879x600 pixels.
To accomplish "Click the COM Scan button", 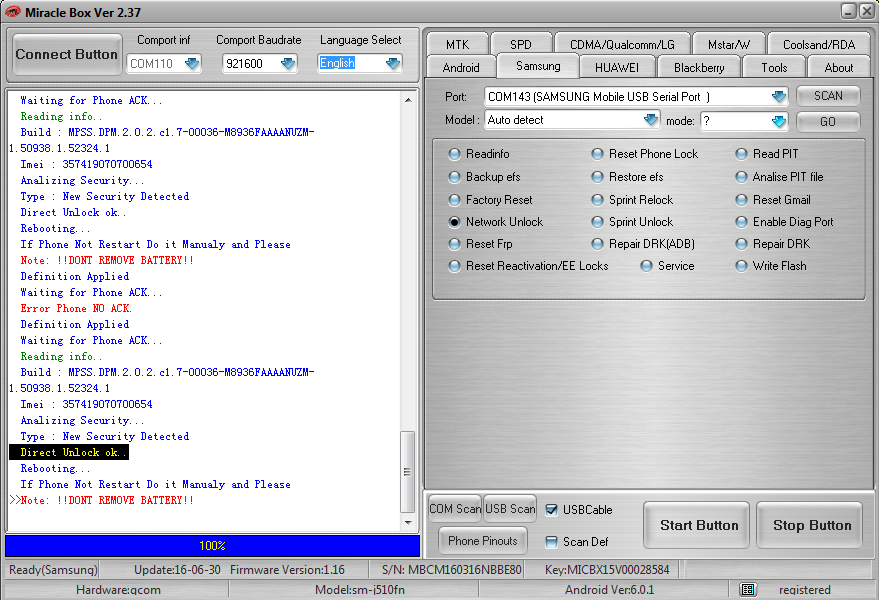I will pyautogui.click(x=455, y=509).
